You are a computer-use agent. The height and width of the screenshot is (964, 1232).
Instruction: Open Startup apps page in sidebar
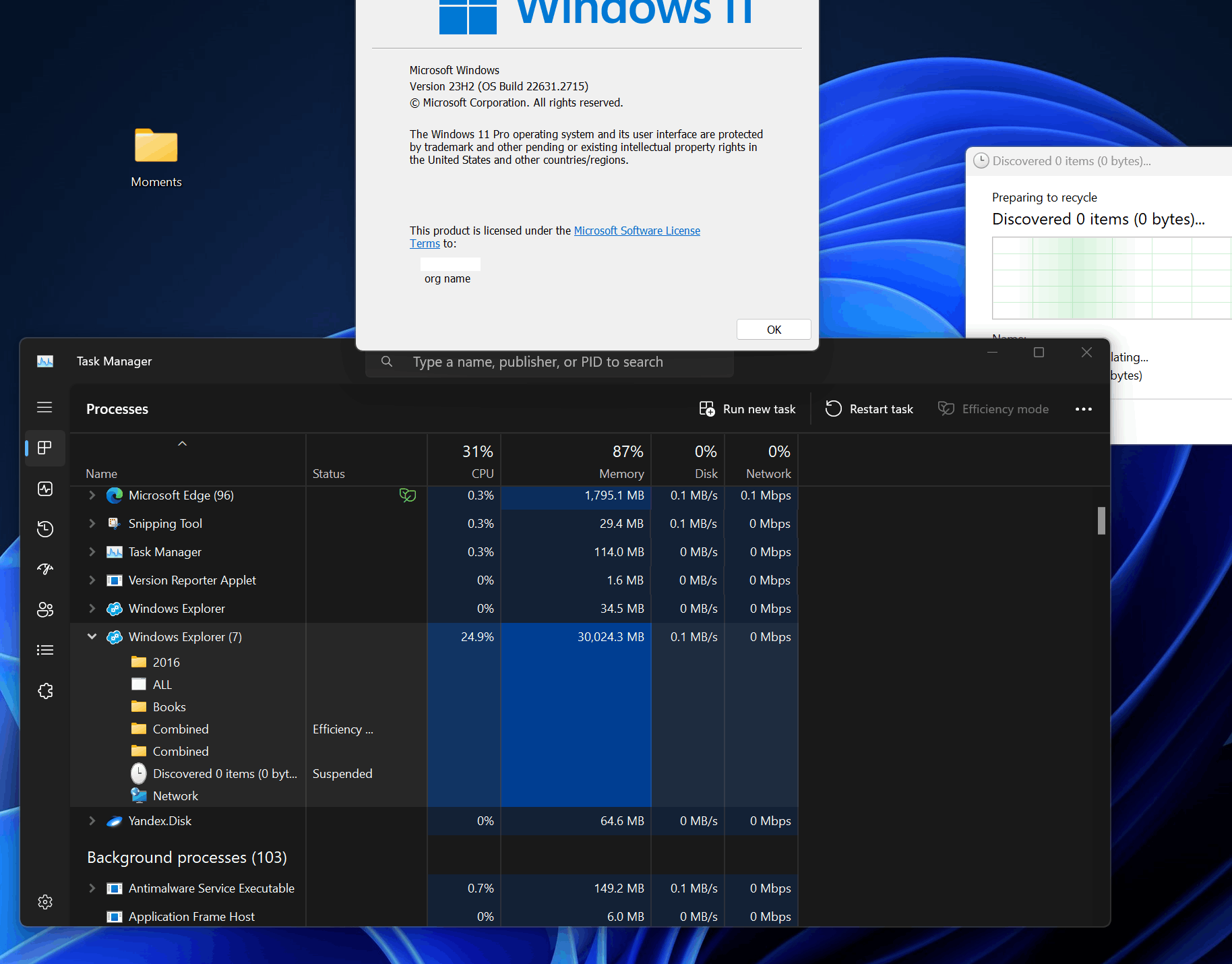[x=45, y=570]
